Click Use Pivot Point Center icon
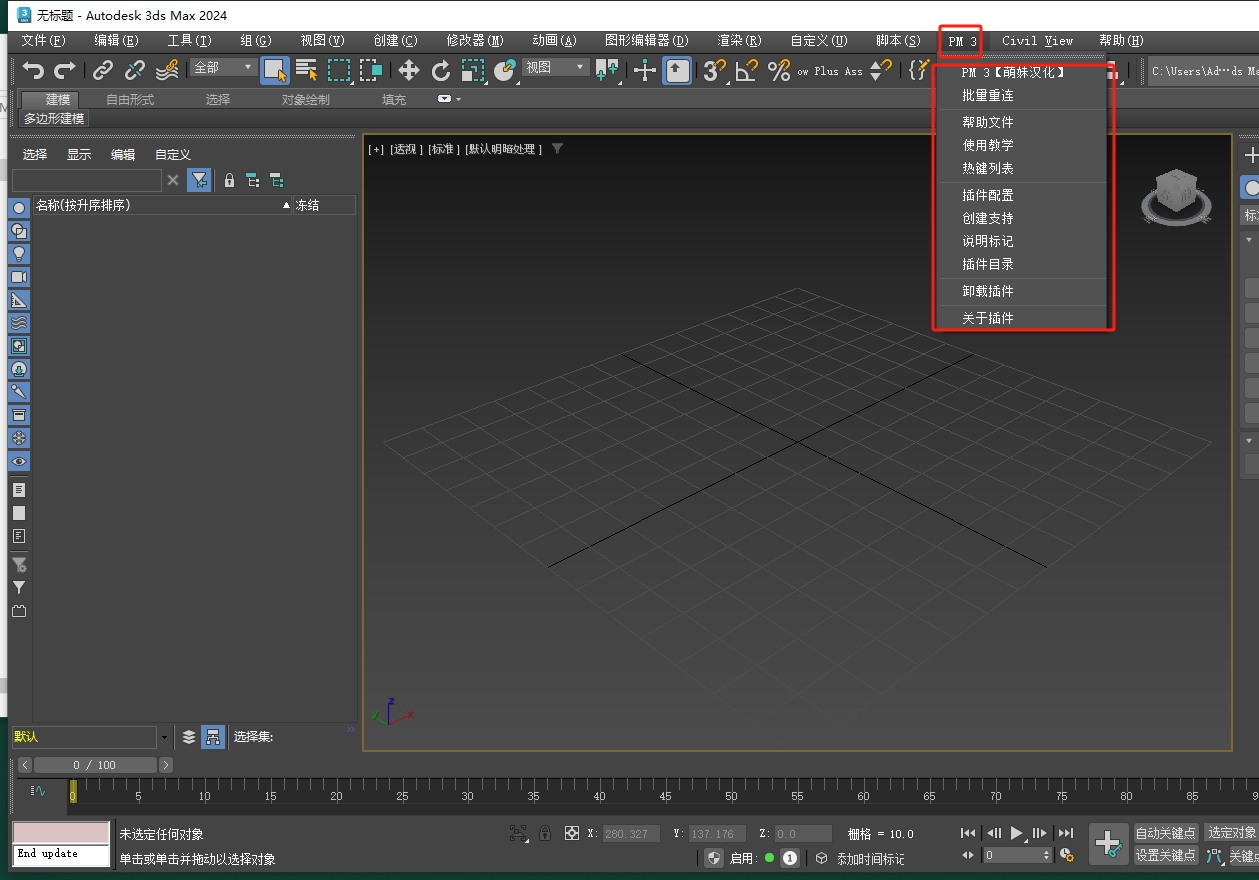This screenshot has height=880, width=1259. point(607,70)
